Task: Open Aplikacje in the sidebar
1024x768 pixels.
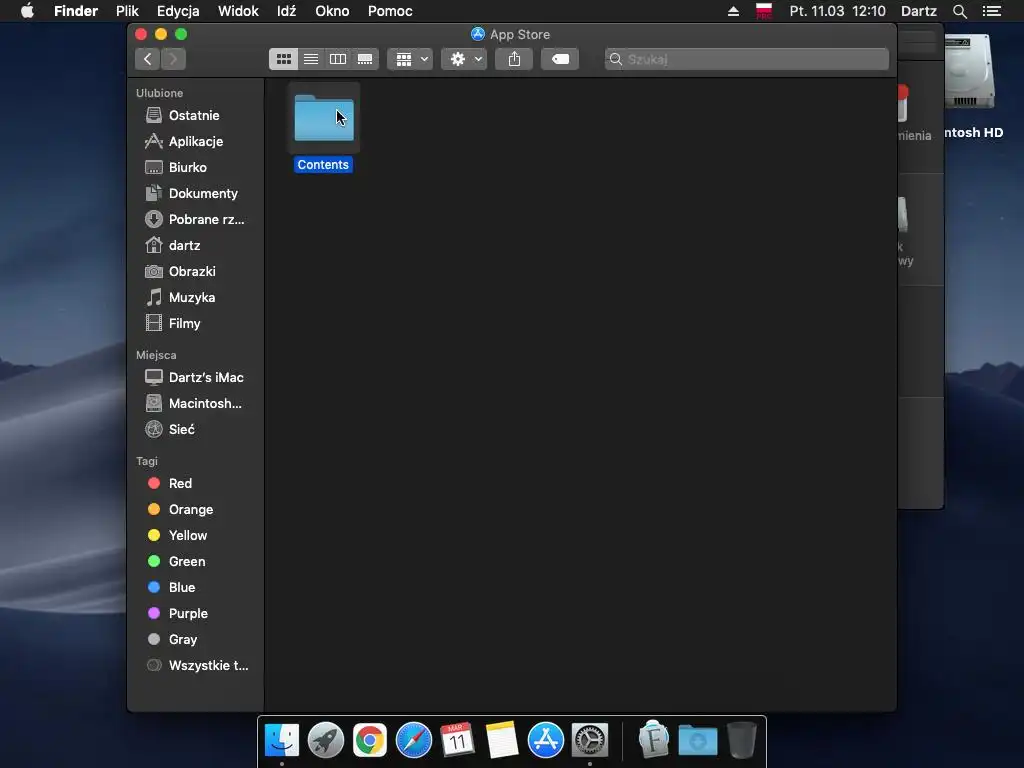Action: (x=195, y=142)
